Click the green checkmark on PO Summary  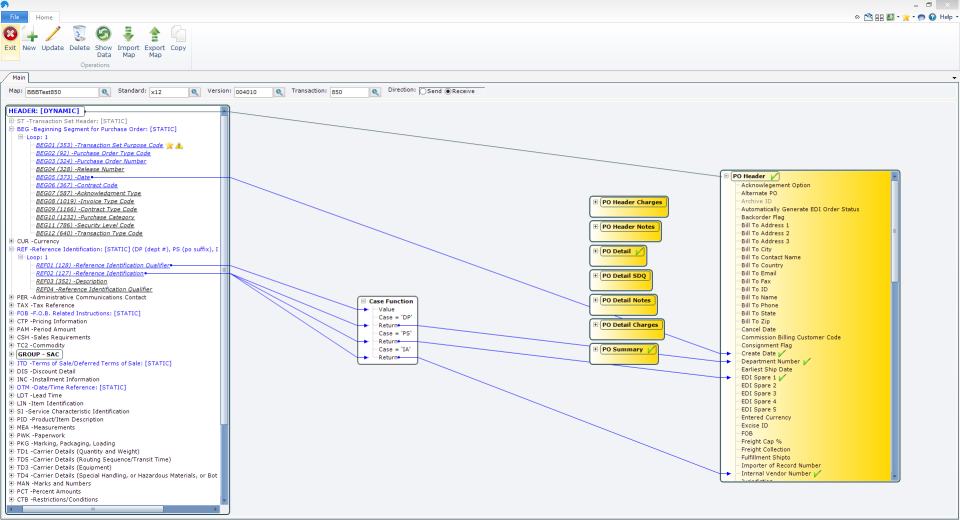651,350
